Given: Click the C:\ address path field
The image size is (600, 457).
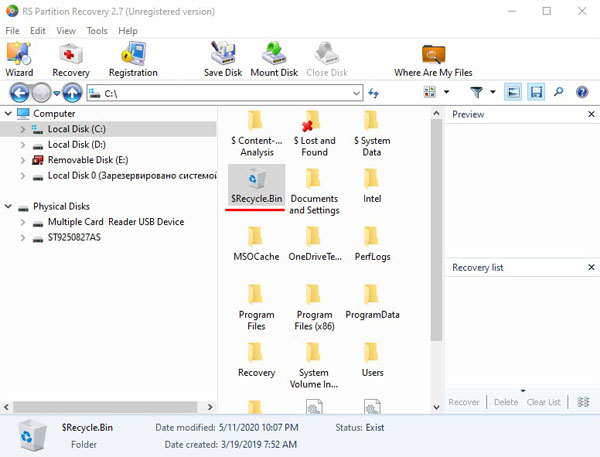Looking at the screenshot, I should point(225,93).
